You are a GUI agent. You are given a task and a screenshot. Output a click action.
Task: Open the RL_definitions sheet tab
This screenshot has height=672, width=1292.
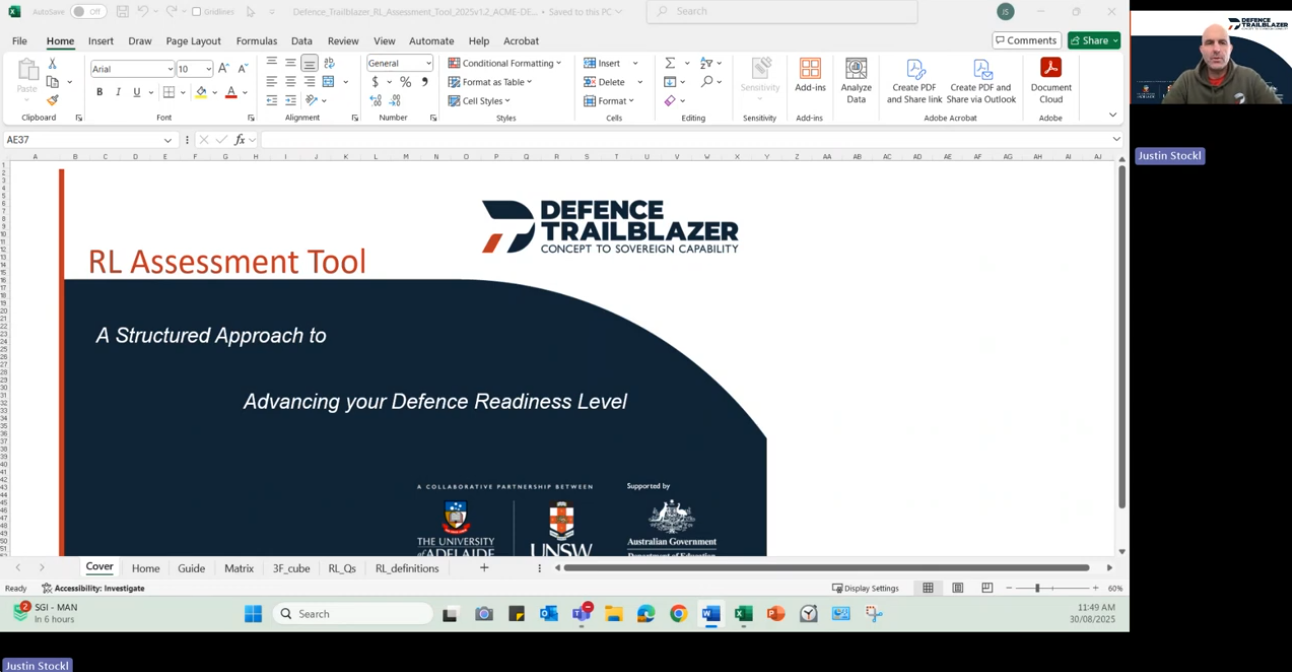[x=407, y=568]
